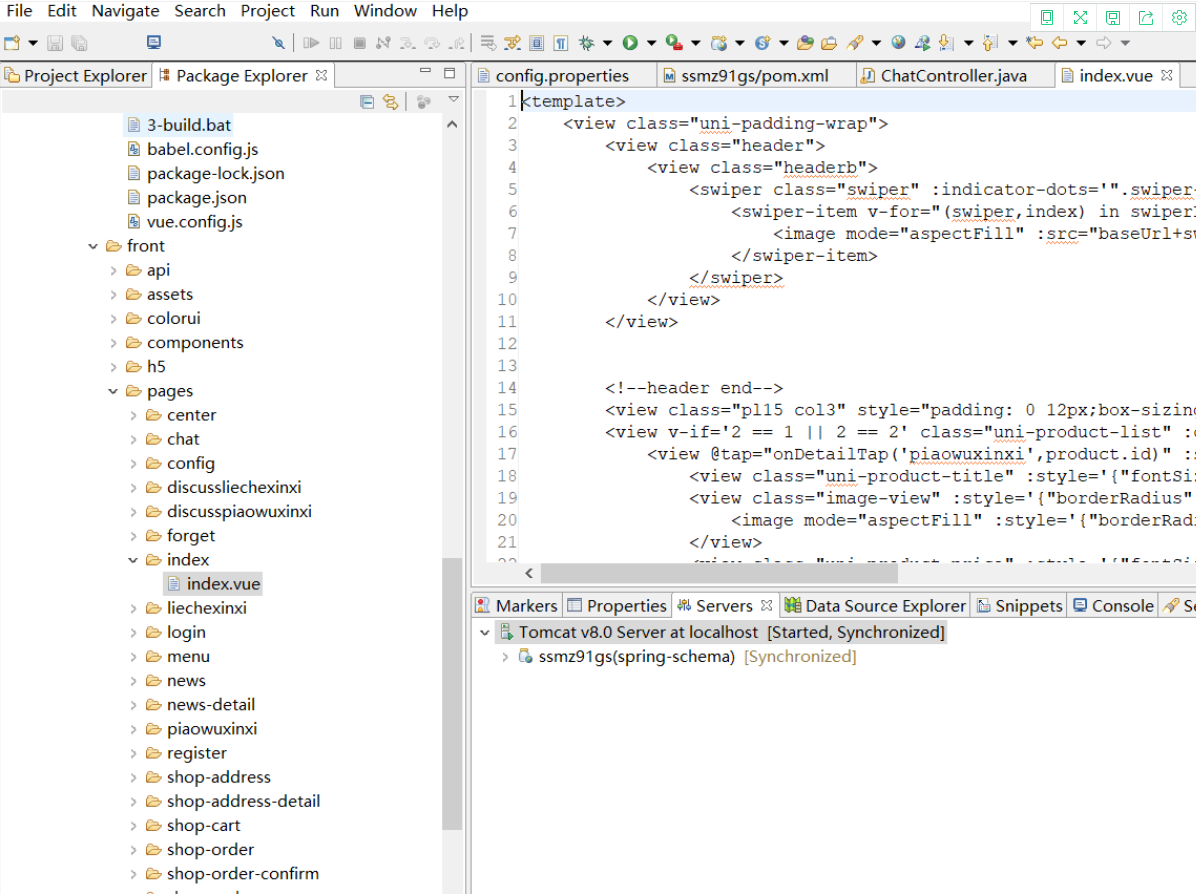The width and height of the screenshot is (1198, 894).
Task: Click the Save icon in toolbar
Action: (54, 43)
